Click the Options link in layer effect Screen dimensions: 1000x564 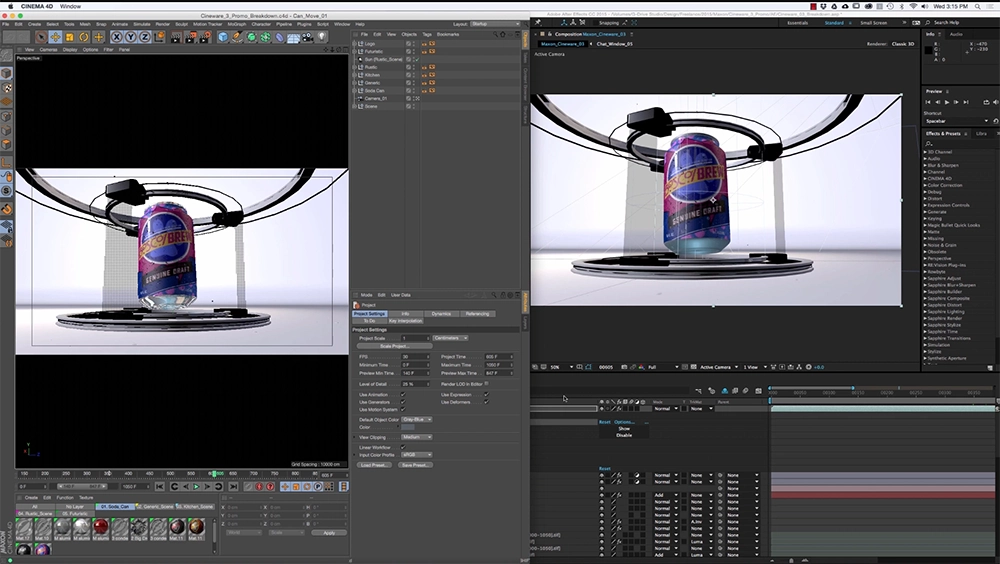click(624, 422)
